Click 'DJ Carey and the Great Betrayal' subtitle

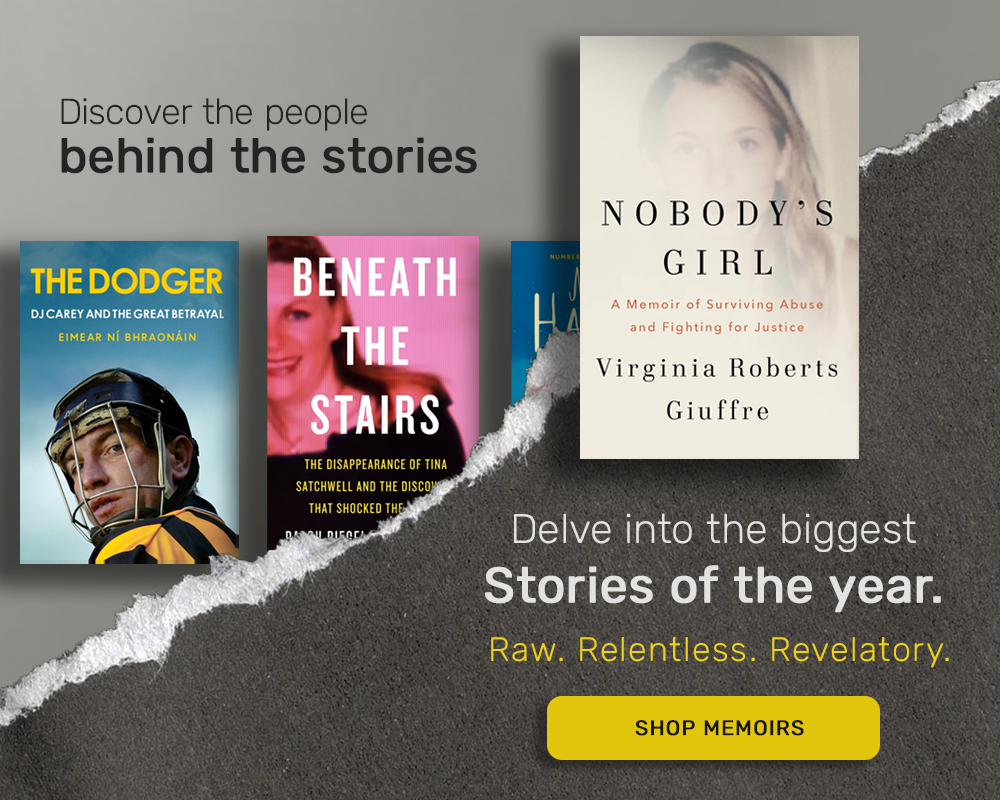tap(128, 314)
